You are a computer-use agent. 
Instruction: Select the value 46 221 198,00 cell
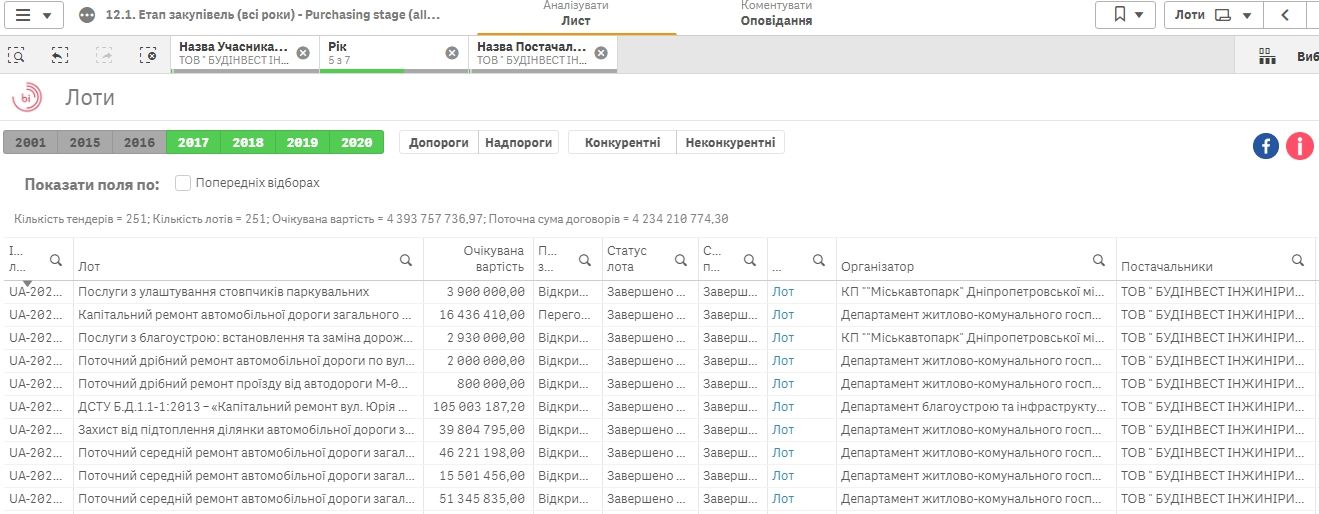point(478,453)
